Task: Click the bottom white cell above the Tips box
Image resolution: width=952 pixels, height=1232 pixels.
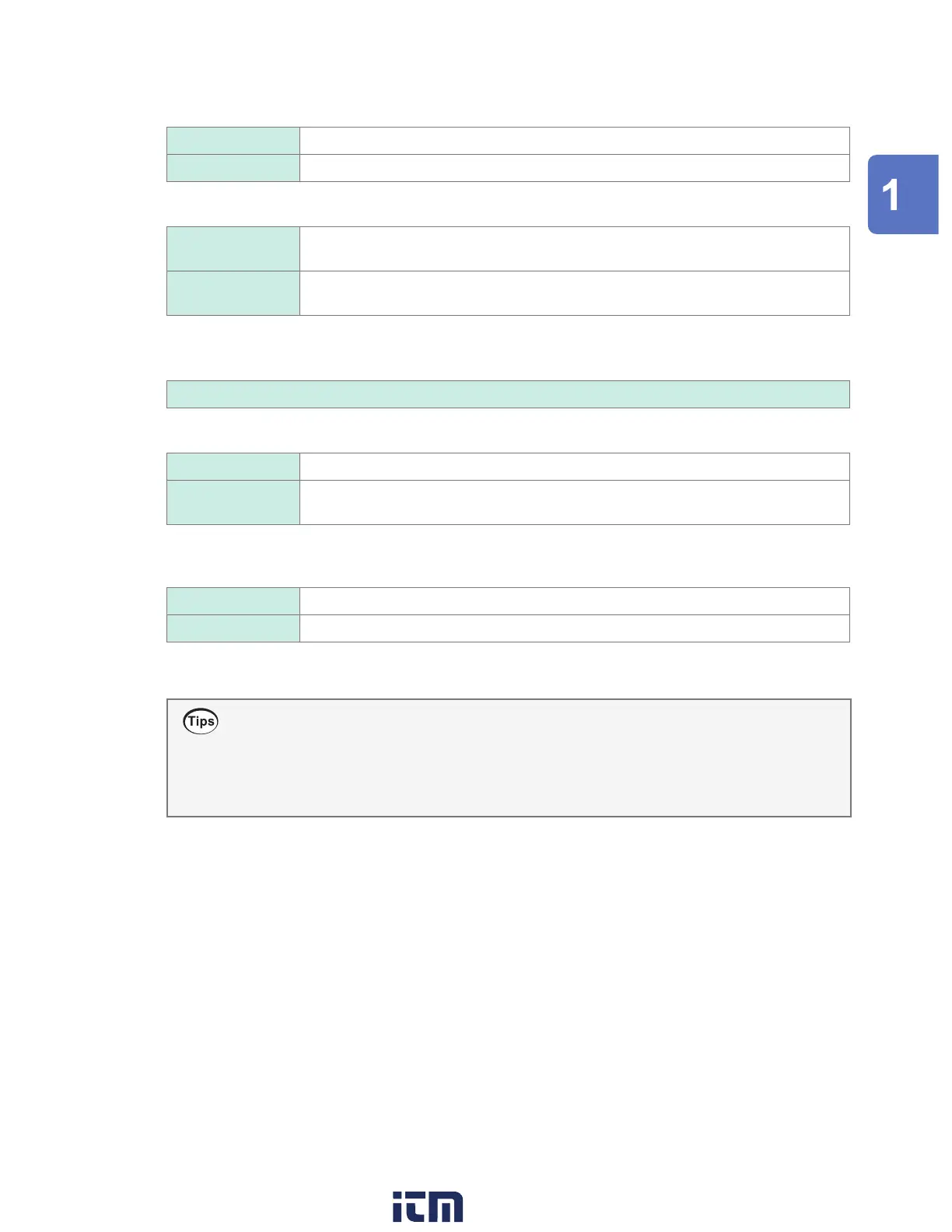Action: point(574,628)
